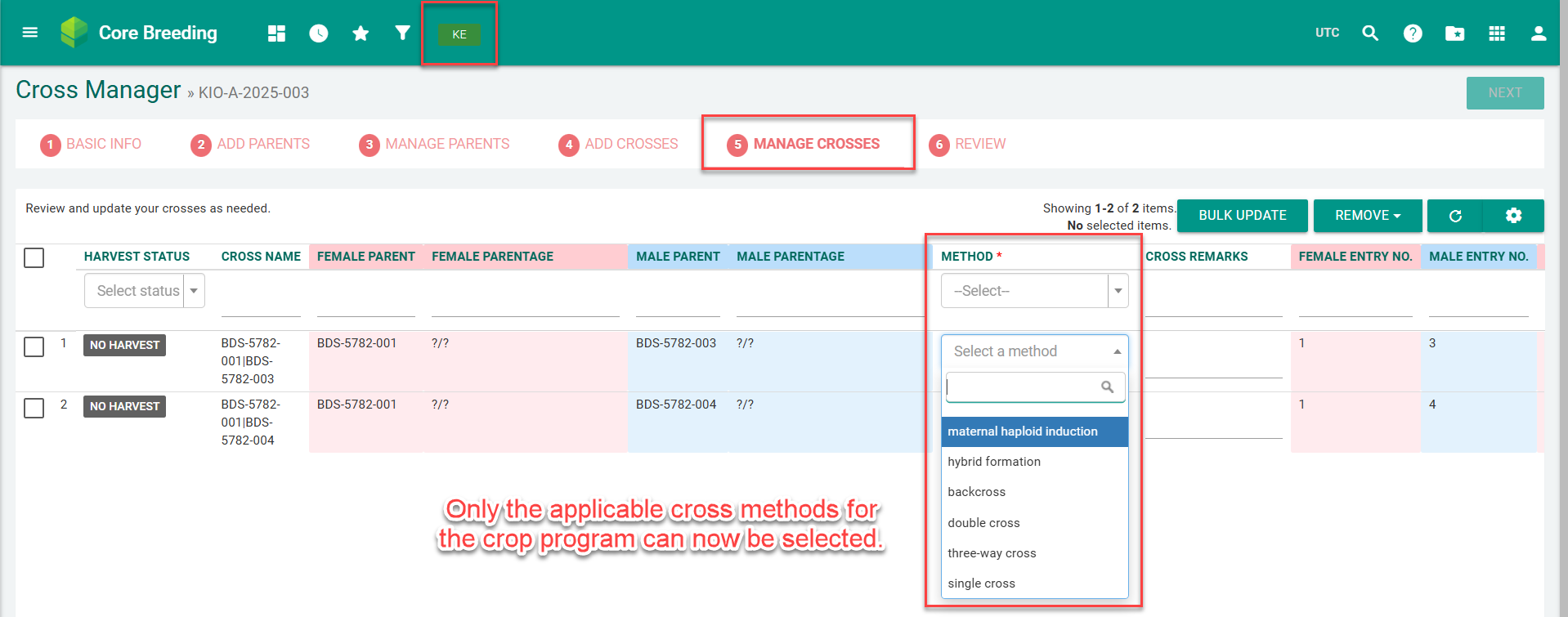Image resolution: width=1568 pixels, height=617 pixels.
Task: Open favorites star icon
Action: [360, 34]
